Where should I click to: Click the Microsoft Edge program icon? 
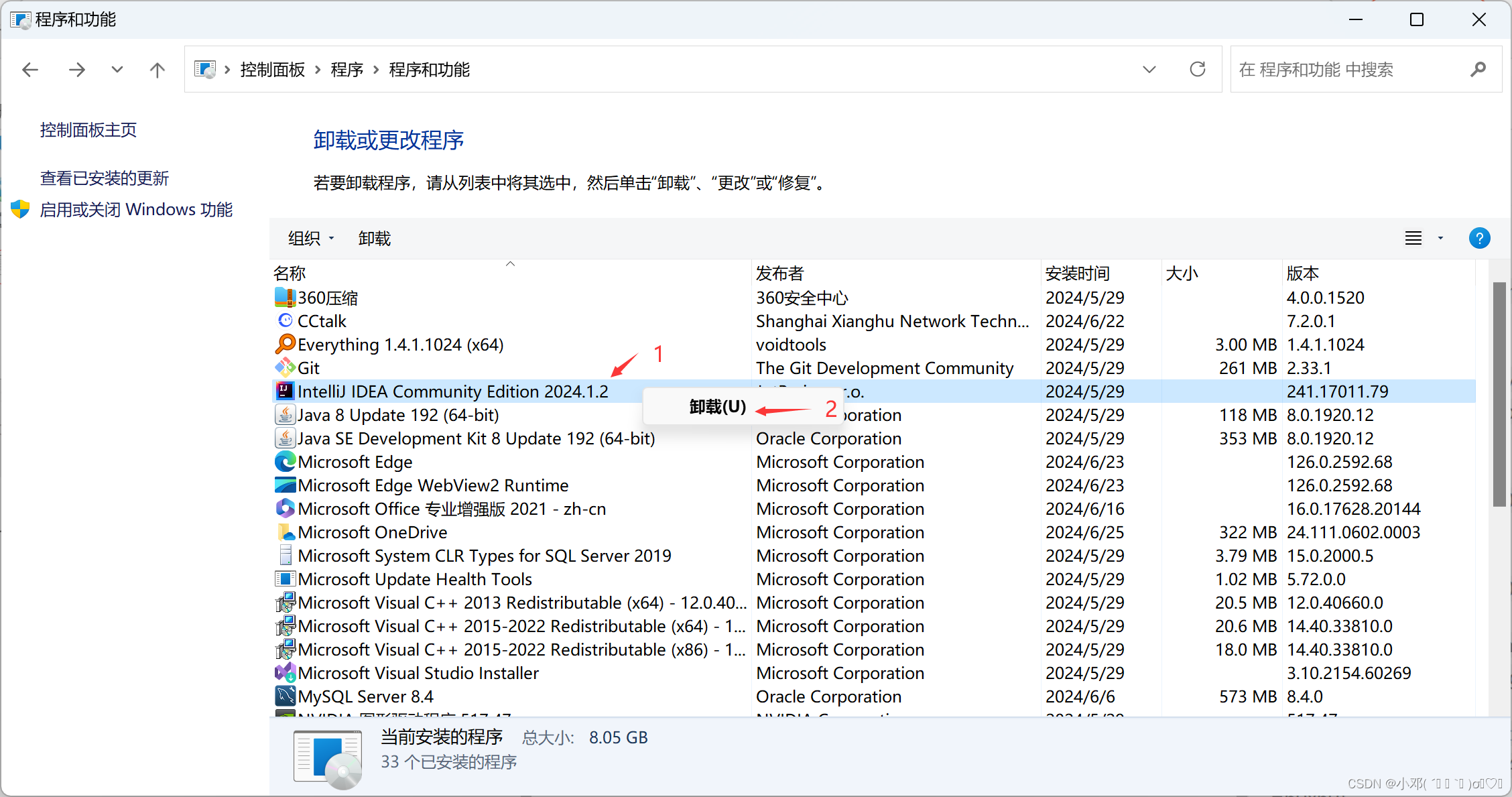[286, 462]
